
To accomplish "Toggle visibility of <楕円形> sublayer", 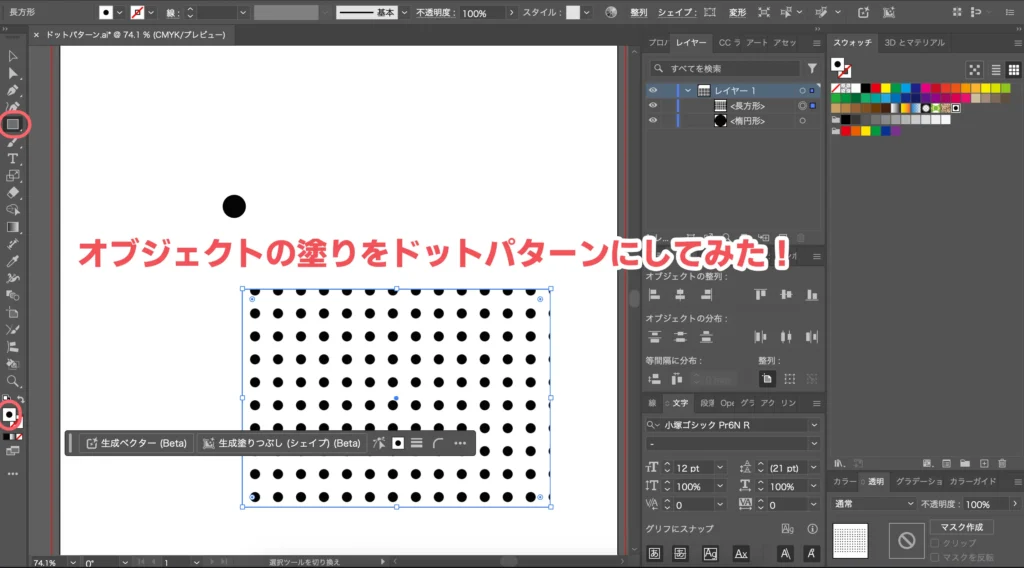I will click(653, 120).
